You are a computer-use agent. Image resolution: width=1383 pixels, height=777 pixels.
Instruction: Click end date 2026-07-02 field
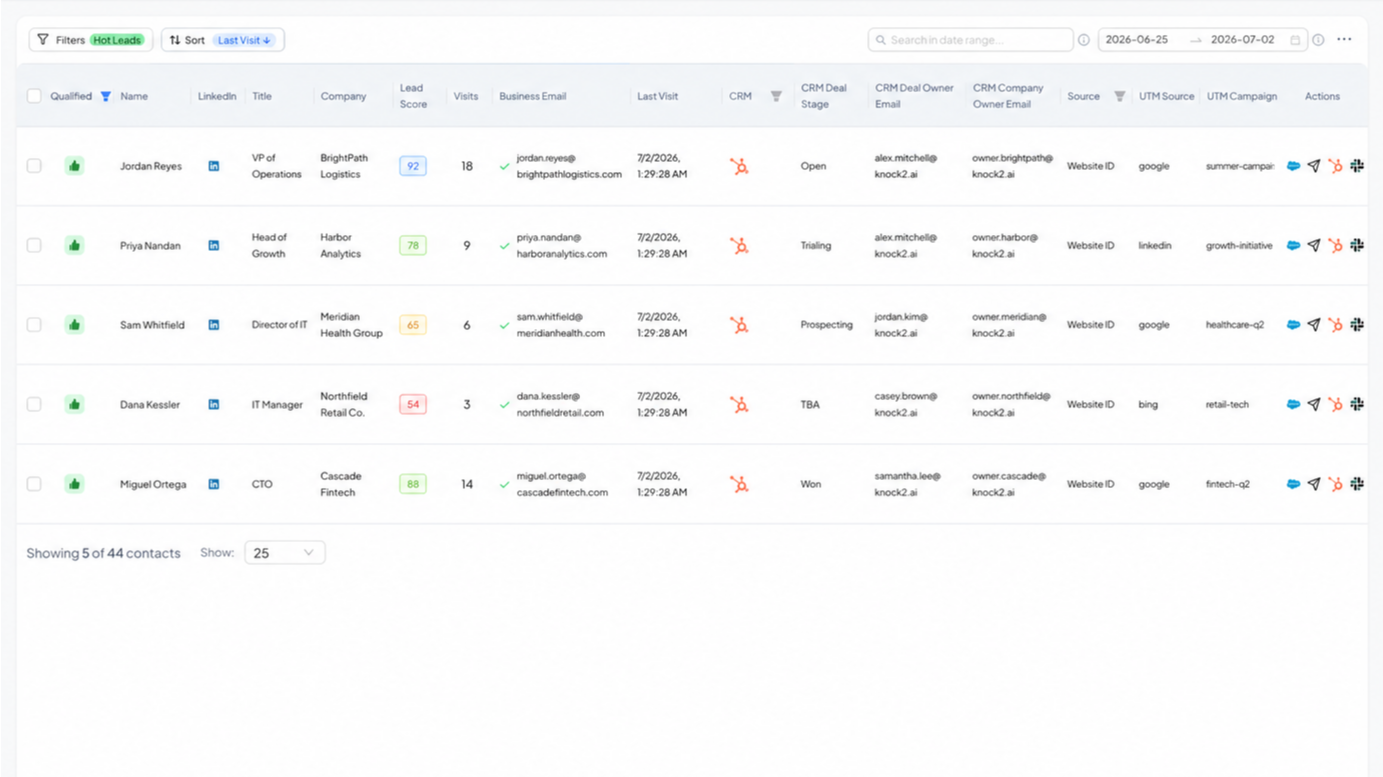(x=1243, y=40)
